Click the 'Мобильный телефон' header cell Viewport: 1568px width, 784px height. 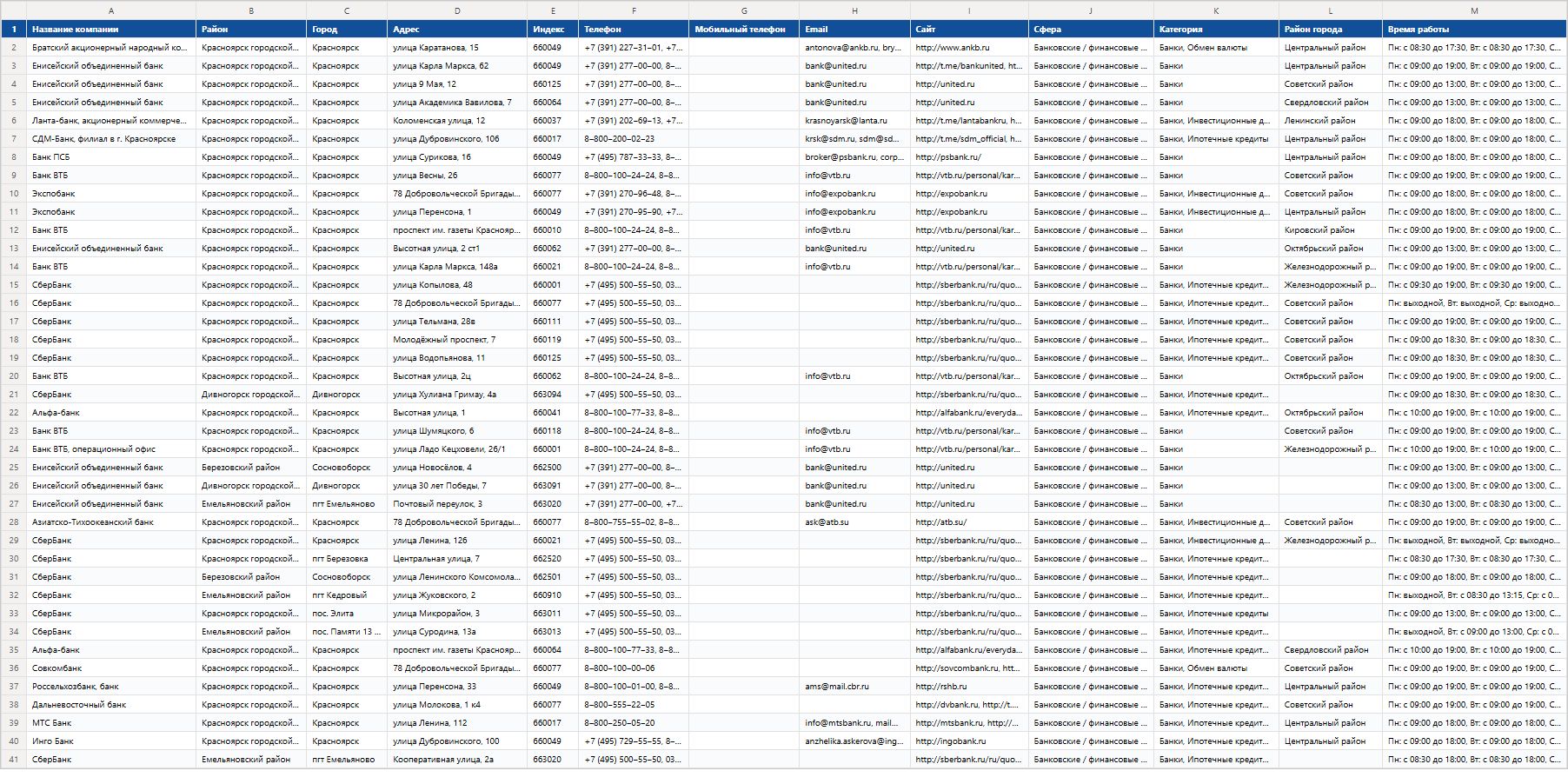tap(744, 30)
